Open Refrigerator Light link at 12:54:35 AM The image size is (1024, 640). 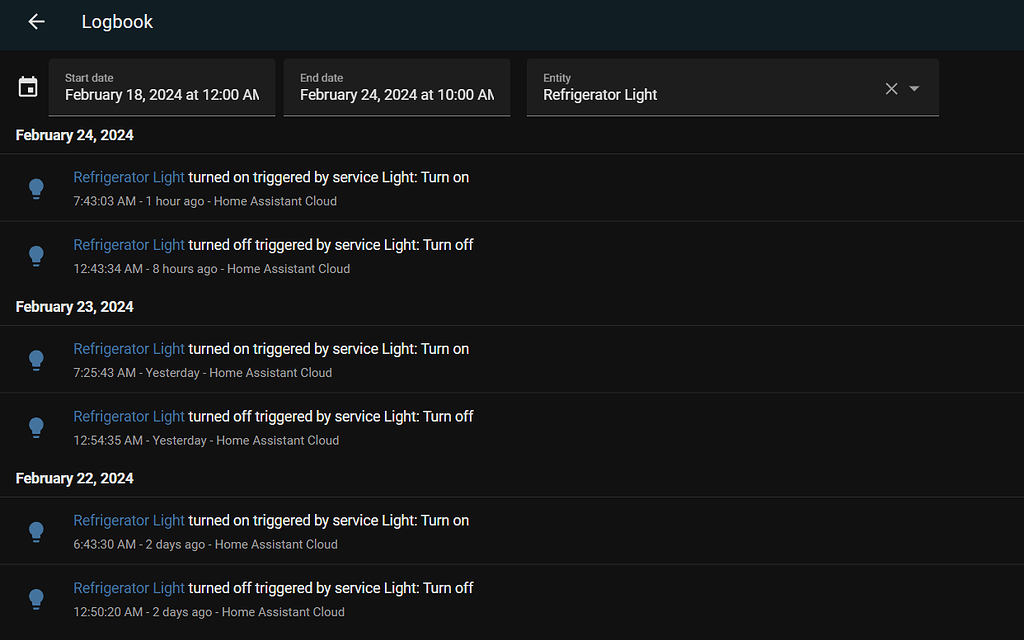(129, 416)
